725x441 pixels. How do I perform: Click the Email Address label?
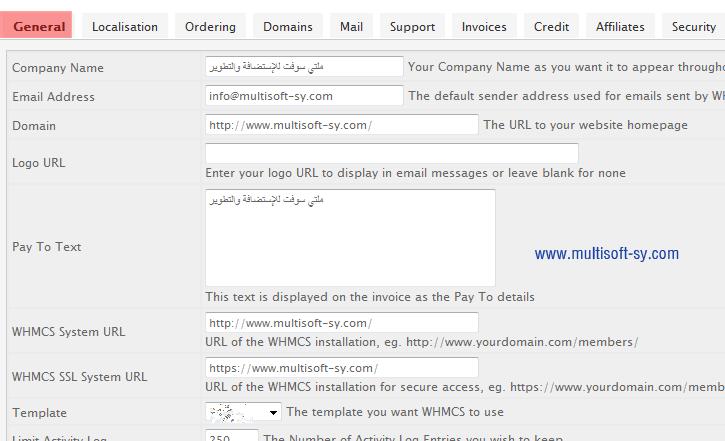(53, 97)
